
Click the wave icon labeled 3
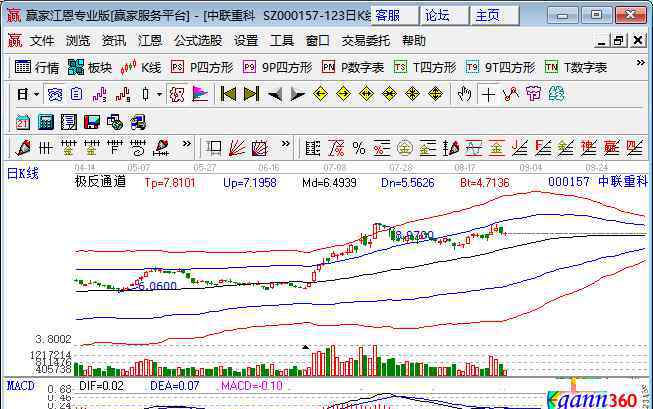[100, 95]
